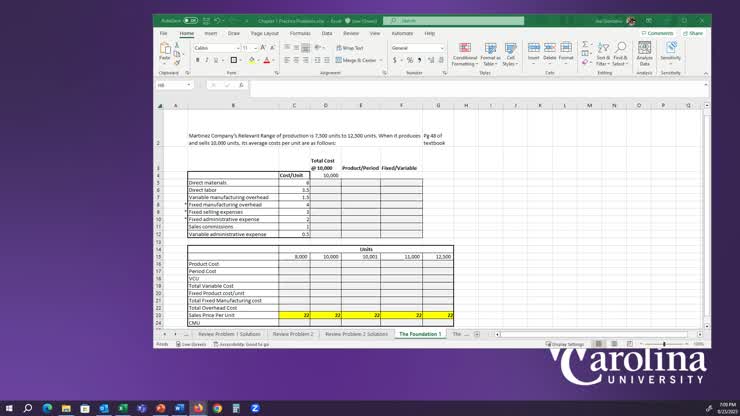Expand the font name dropdown
740x416 pixels.
(236, 48)
